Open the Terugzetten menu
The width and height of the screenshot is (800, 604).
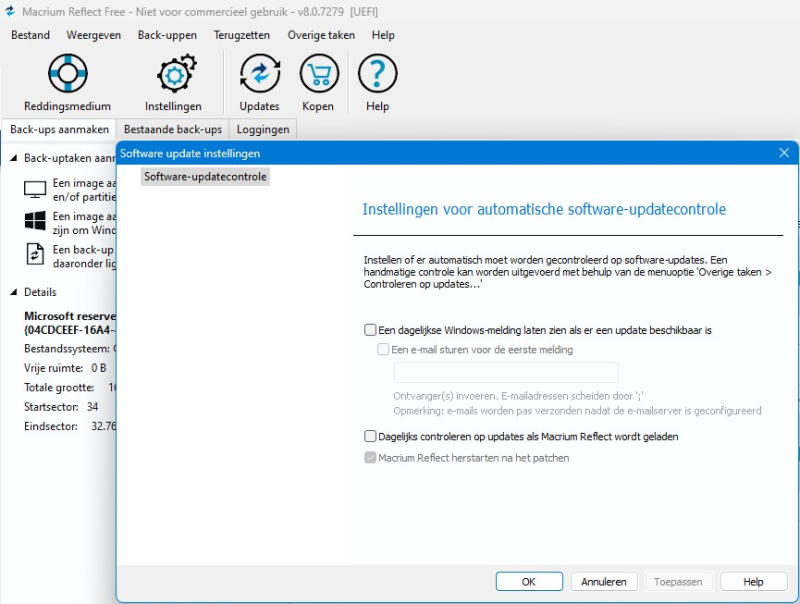242,35
